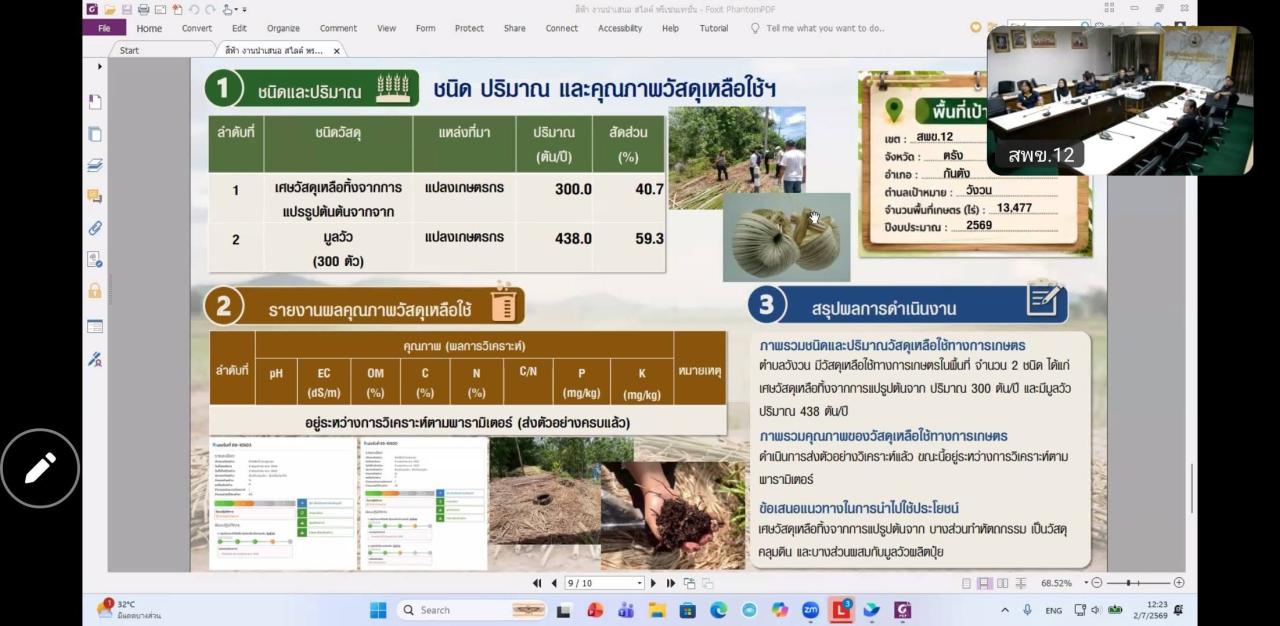Go to the previous page arrow
The image size is (1280, 626).
click(x=554, y=583)
